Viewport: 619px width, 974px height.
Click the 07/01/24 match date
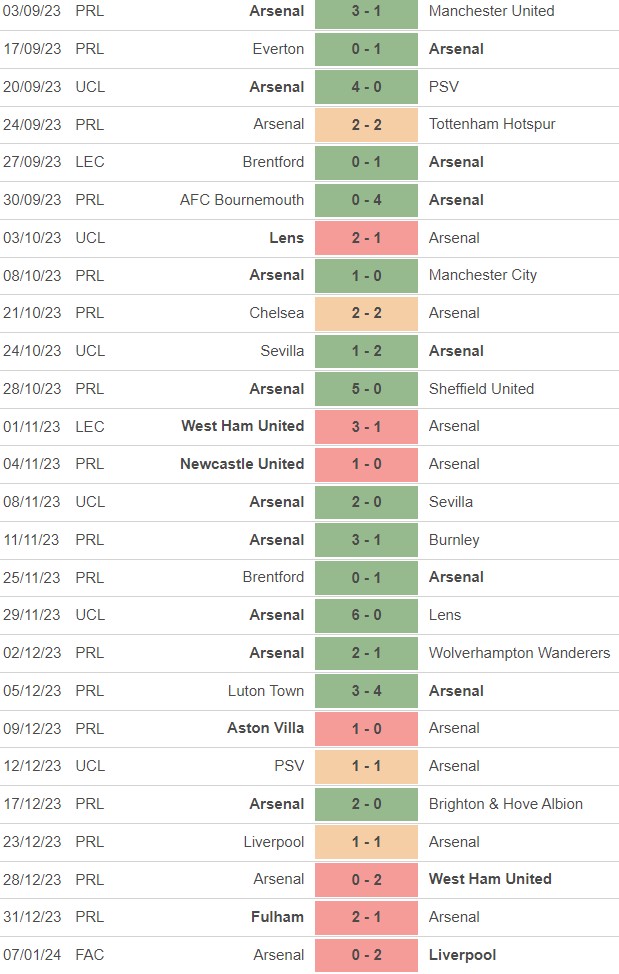[x=32, y=955]
